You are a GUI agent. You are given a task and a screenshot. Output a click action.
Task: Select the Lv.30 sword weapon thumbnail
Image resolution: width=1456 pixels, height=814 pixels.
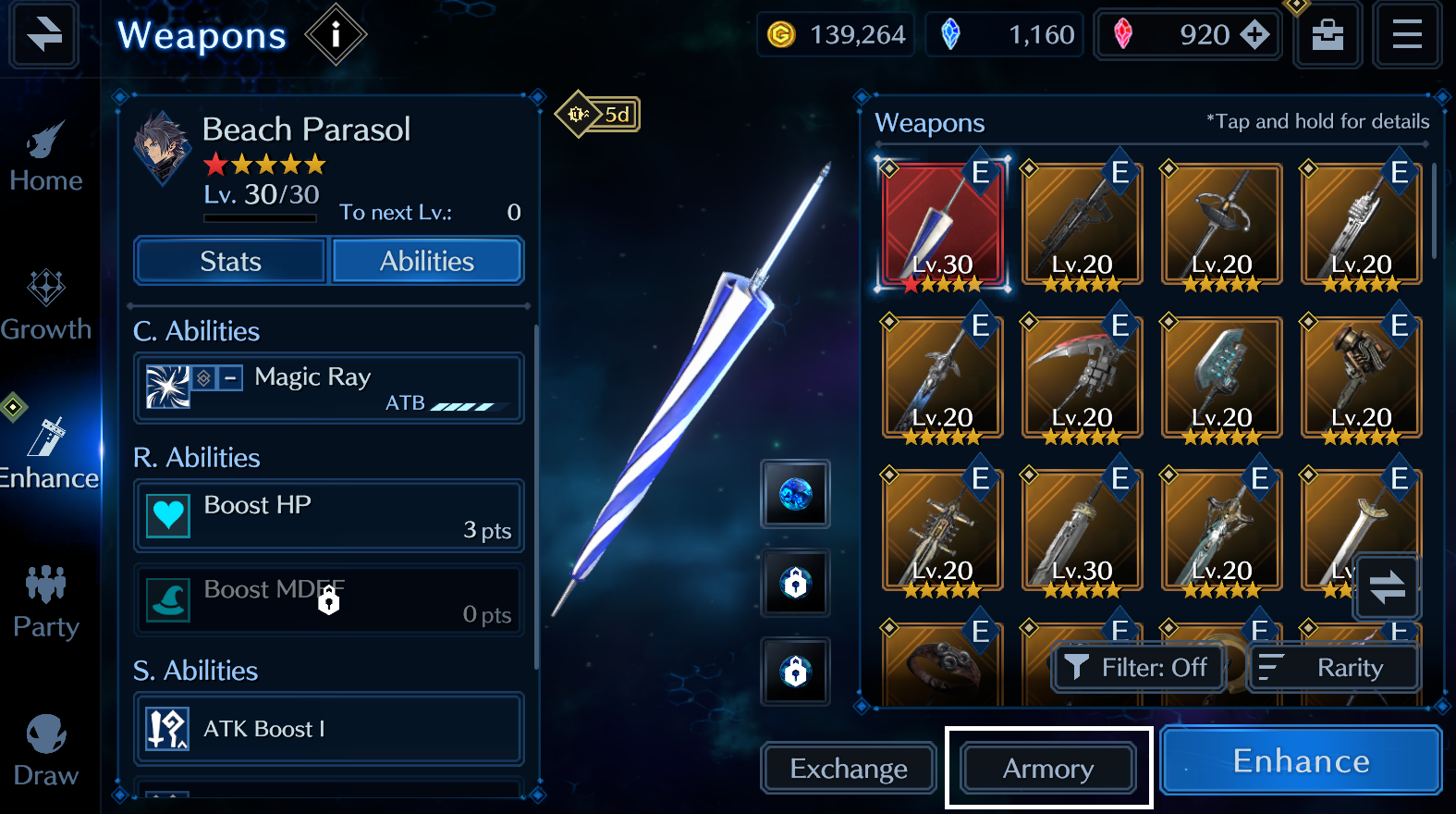point(1082,530)
